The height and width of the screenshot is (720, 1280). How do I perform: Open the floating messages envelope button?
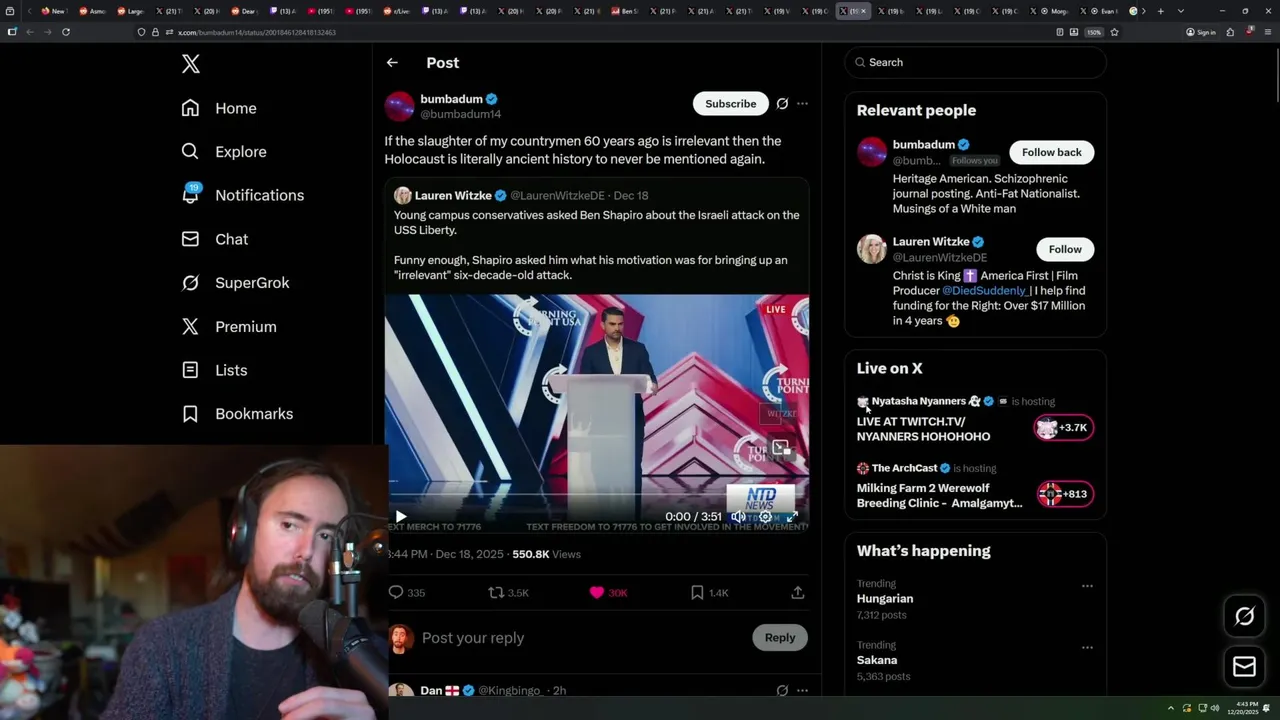coord(1245,667)
